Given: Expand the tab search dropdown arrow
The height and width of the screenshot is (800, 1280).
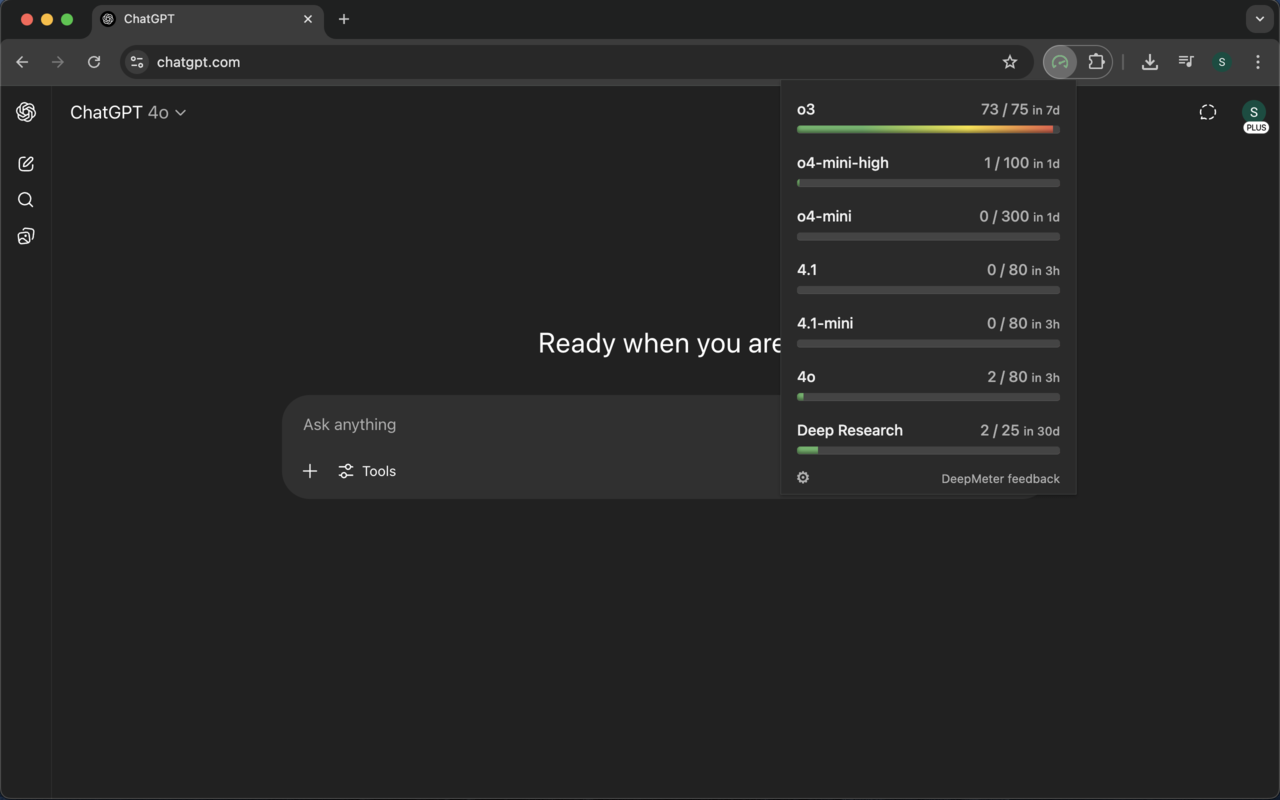Looking at the screenshot, I should pyautogui.click(x=1260, y=19).
